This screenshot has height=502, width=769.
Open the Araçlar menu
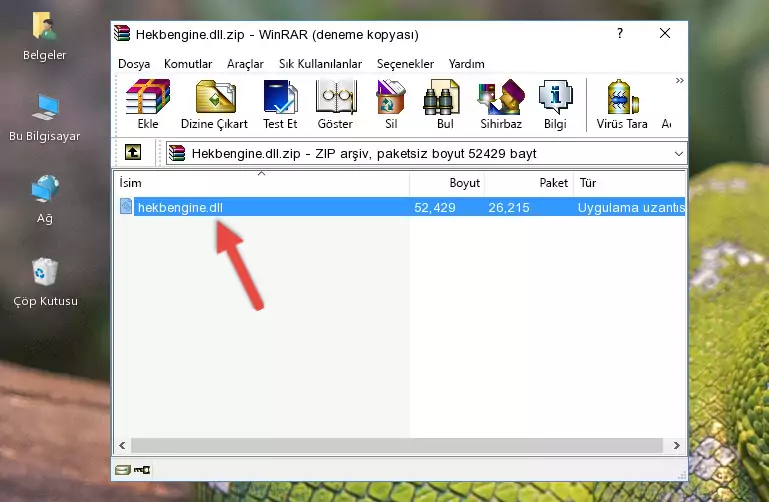(x=245, y=64)
